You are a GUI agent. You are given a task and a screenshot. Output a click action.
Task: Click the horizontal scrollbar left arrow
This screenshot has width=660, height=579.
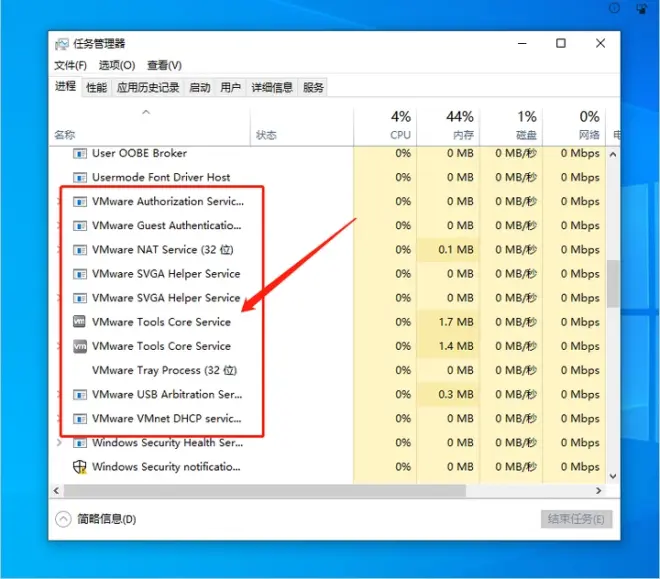(x=56, y=491)
